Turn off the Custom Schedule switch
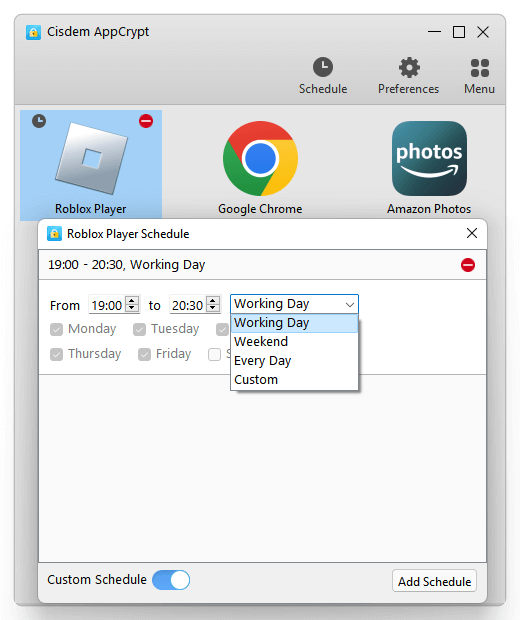This screenshot has height=620, width=520. point(171,580)
